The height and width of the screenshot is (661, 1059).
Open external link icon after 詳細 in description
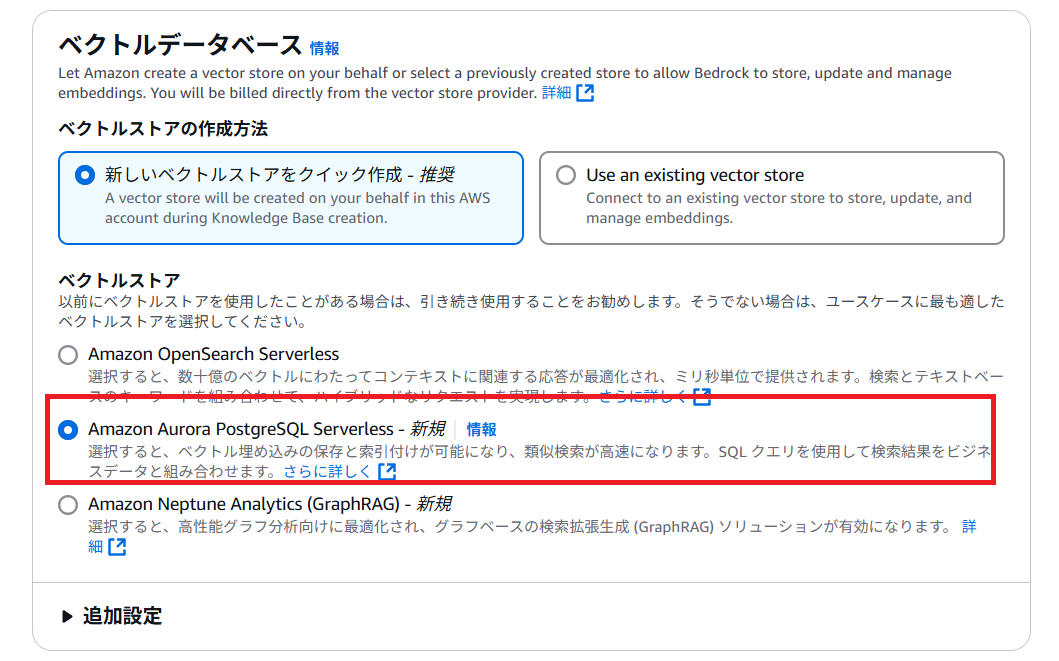point(585,92)
